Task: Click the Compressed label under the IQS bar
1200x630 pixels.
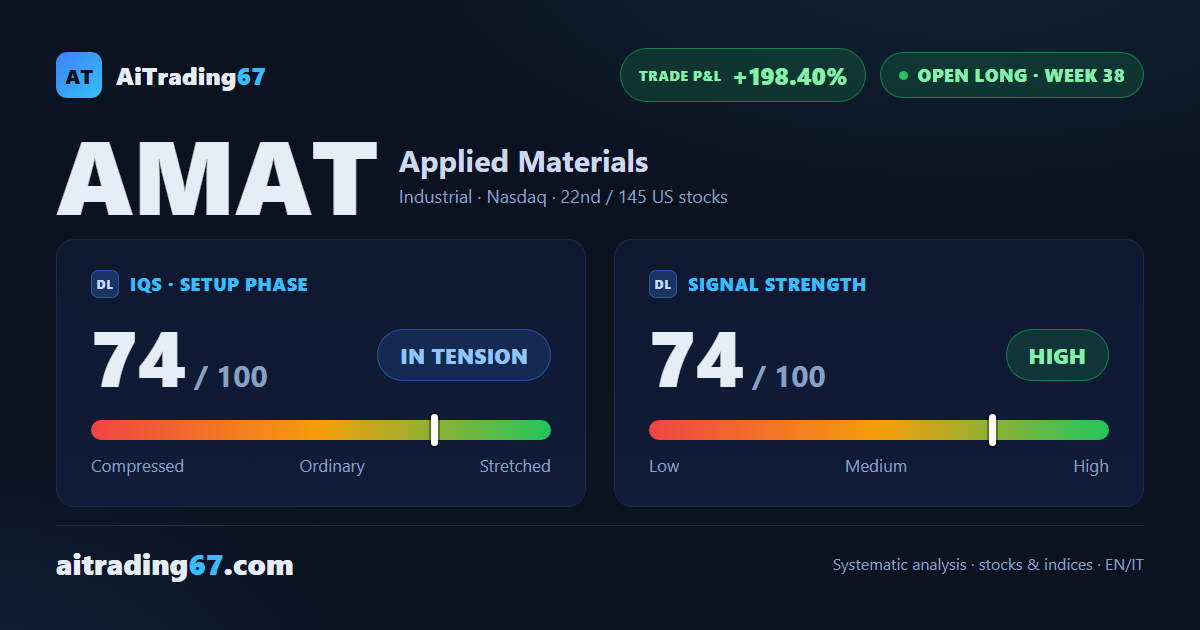Action: coord(138,466)
